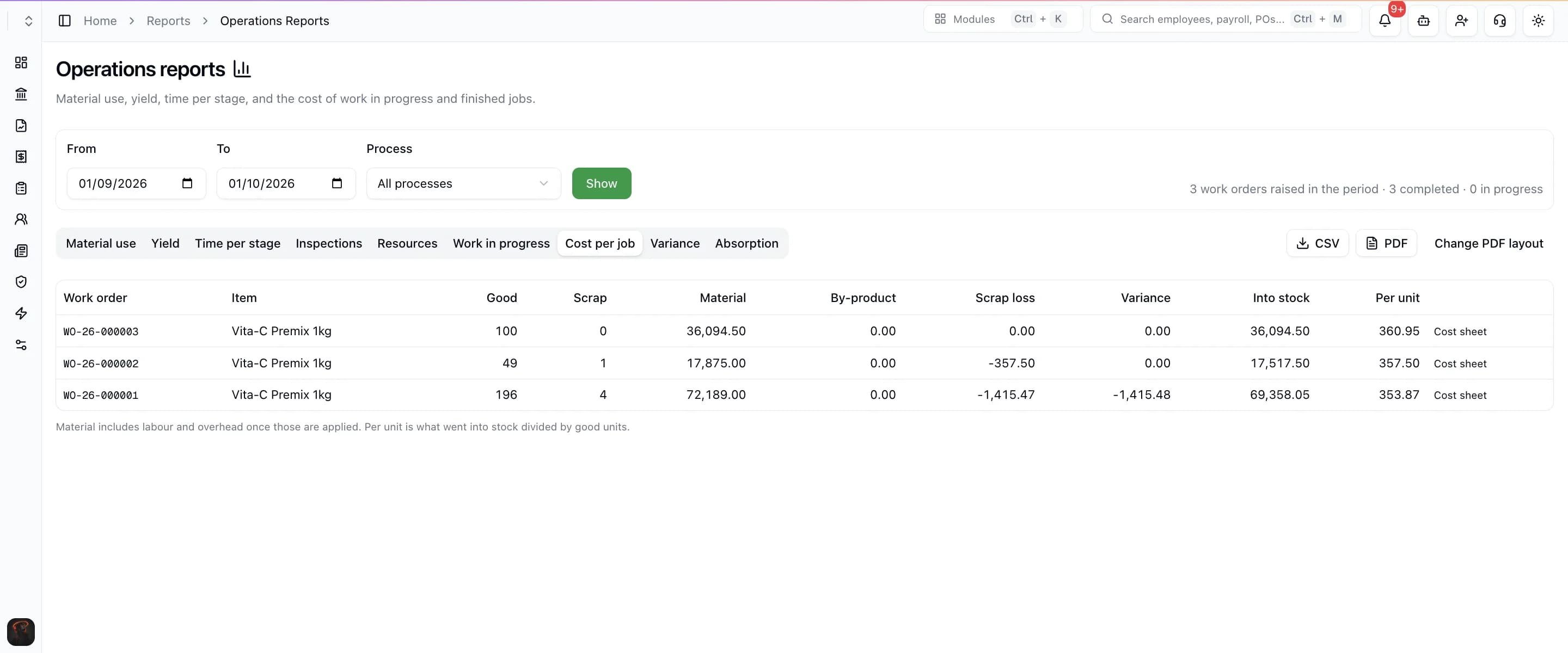Open the shield check icon in sidebar
The image size is (1568, 653).
(x=21, y=282)
